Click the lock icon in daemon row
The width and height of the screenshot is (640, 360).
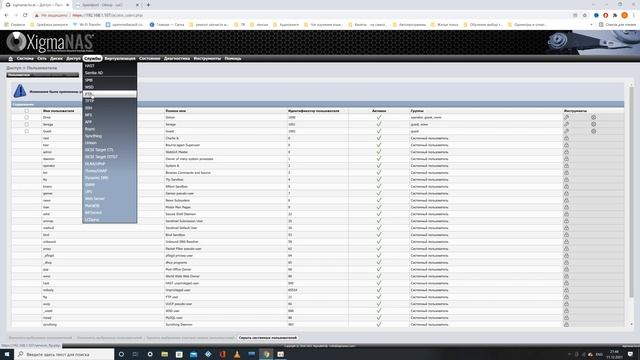[566, 159]
